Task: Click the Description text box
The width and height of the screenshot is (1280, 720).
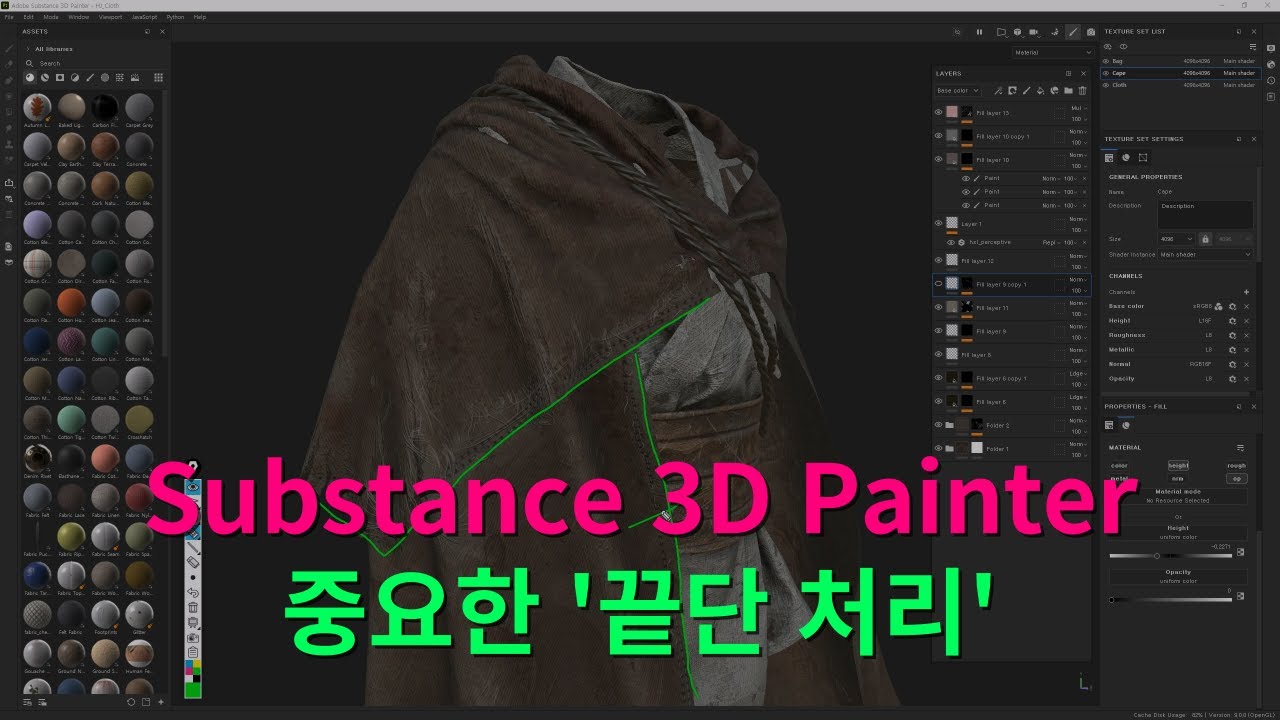Action: [x=1205, y=214]
